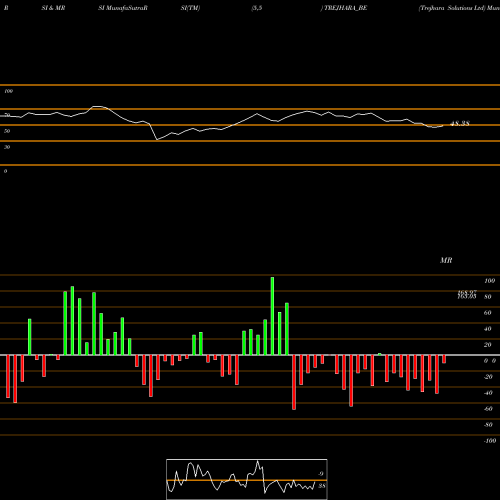Click the 'MR' panel label
500x500 pixels.
click(x=446, y=260)
